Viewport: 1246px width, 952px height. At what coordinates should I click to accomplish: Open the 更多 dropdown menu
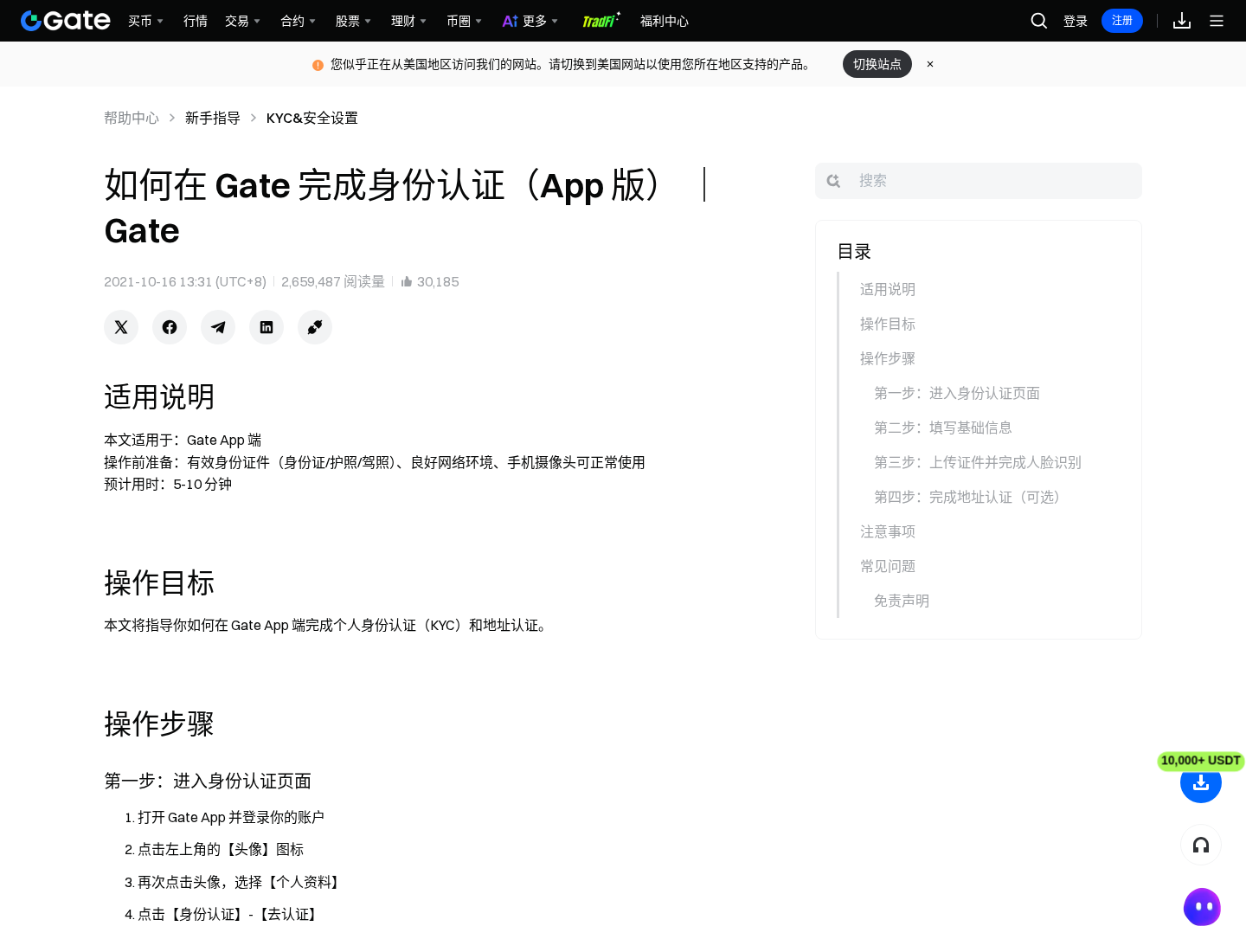click(x=530, y=21)
